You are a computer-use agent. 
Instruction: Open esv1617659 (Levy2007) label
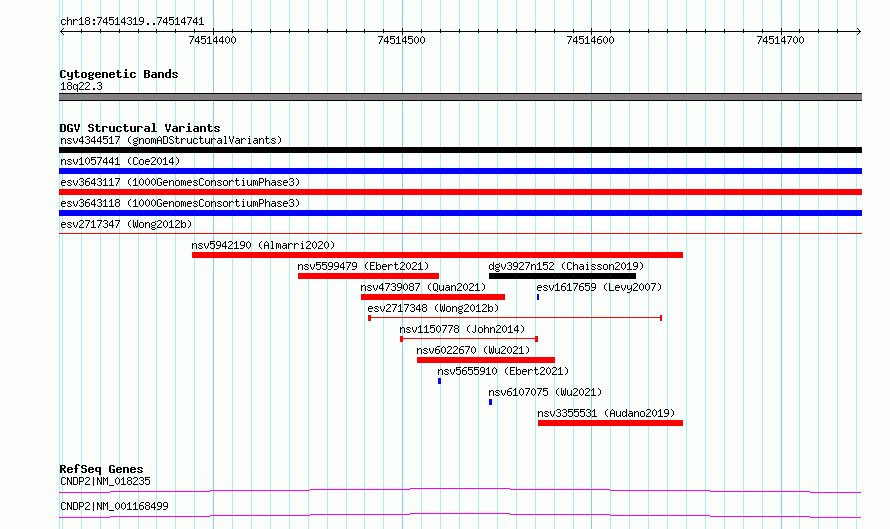click(599, 287)
